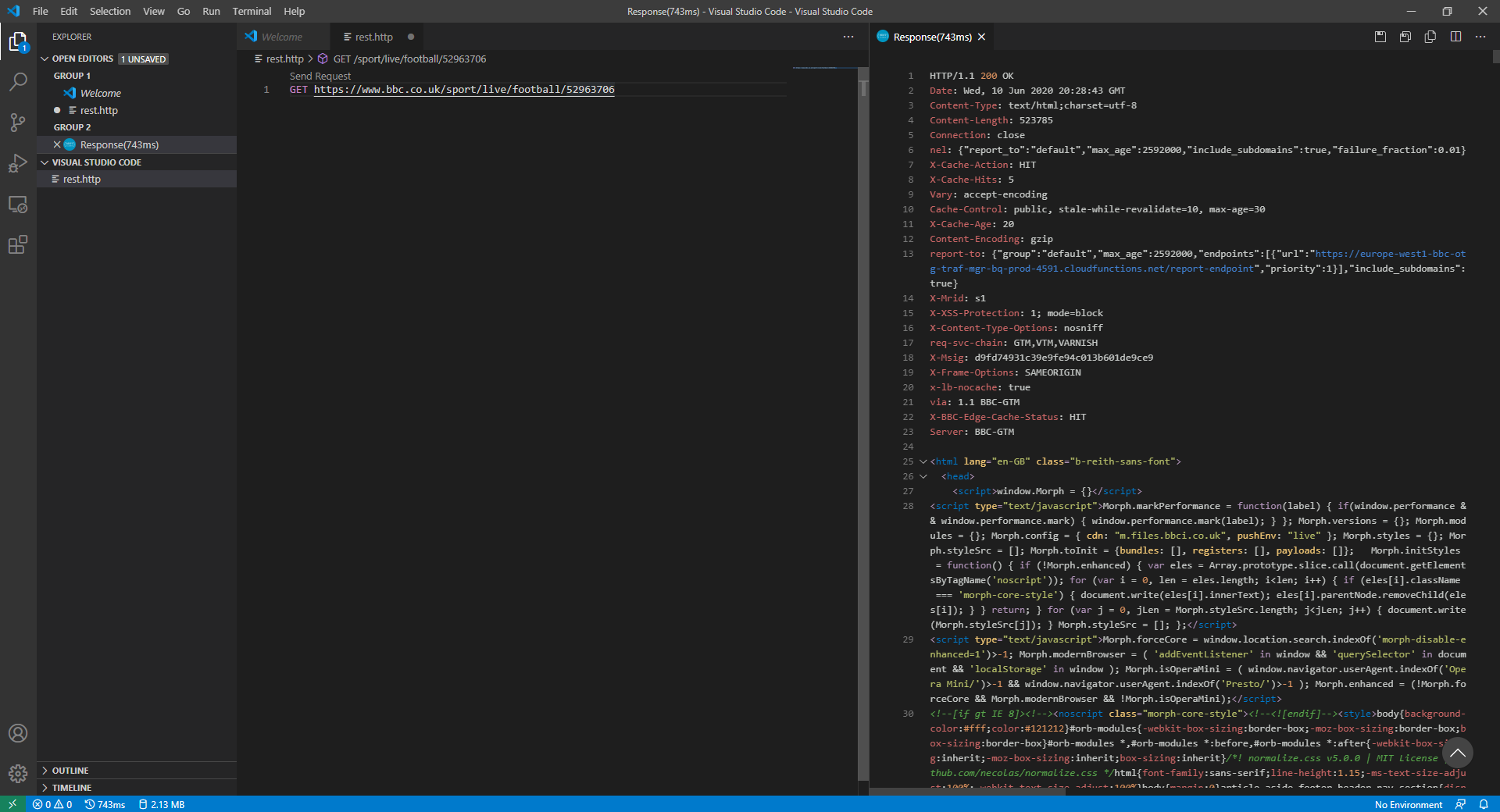The height and width of the screenshot is (812, 1500).
Task: Click the HTTP/1.1 200 OK status line
Action: [972, 76]
